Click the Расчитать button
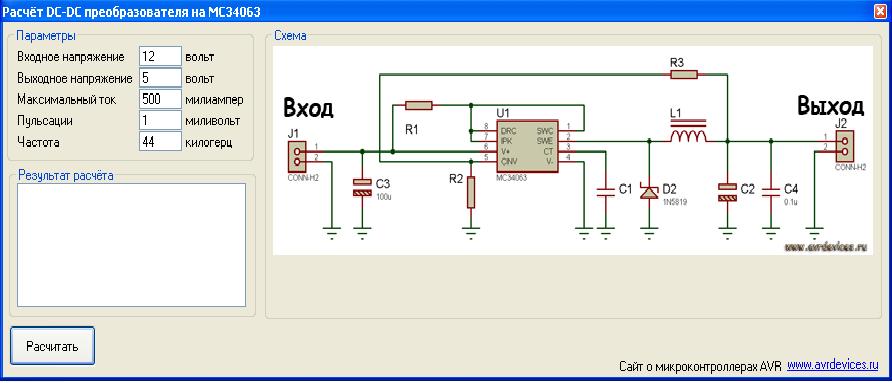This screenshot has height=383, width=892. pyautogui.click(x=52, y=345)
